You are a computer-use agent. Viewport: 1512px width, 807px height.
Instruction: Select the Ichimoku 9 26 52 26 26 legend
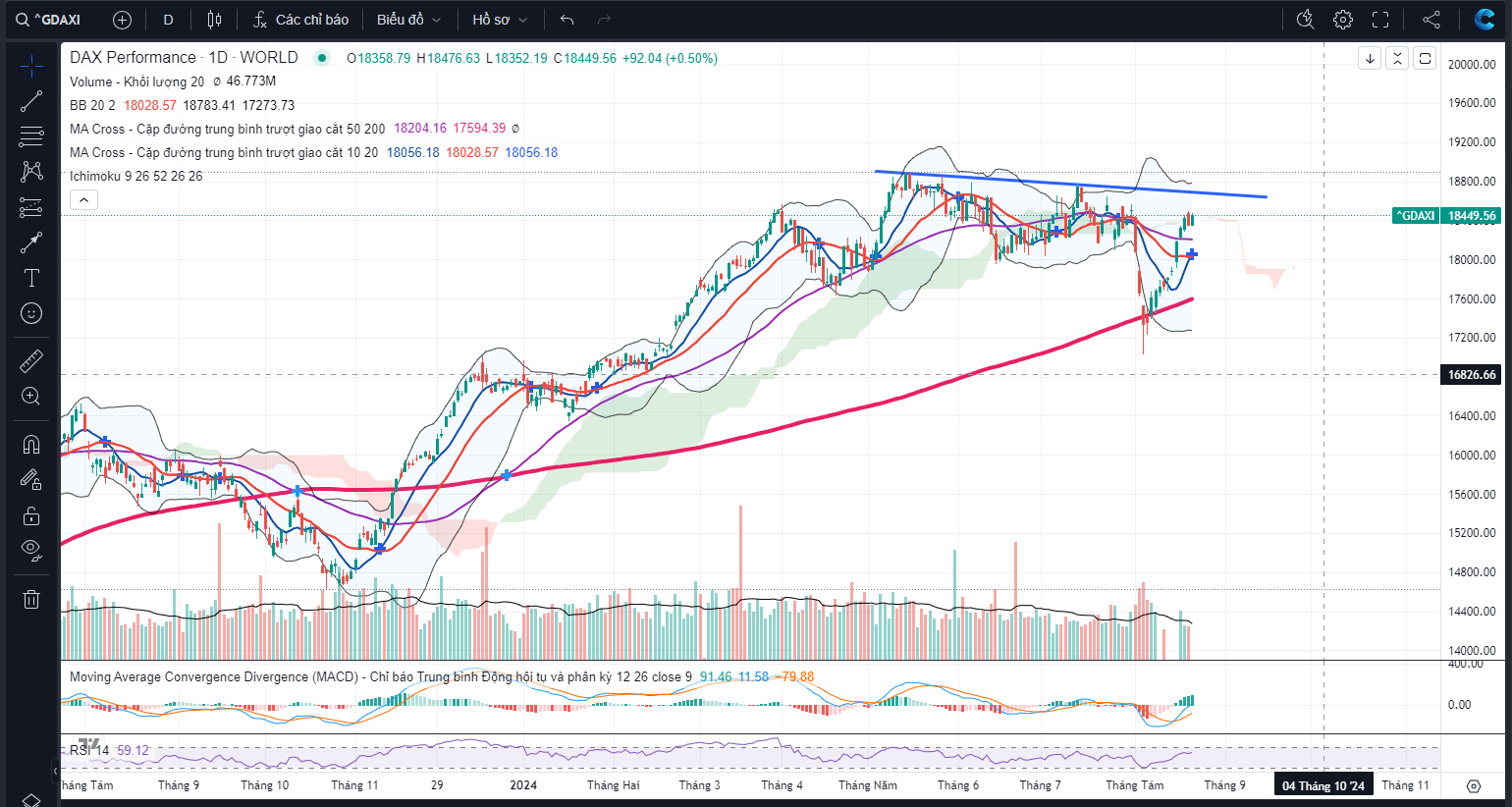coord(135,176)
